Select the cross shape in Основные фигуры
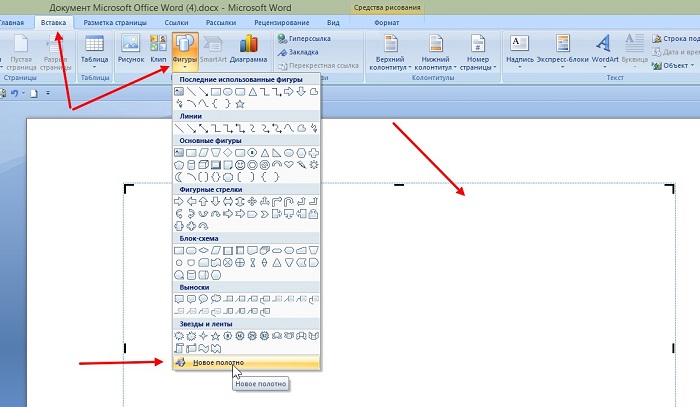700x407 pixels. point(314,153)
